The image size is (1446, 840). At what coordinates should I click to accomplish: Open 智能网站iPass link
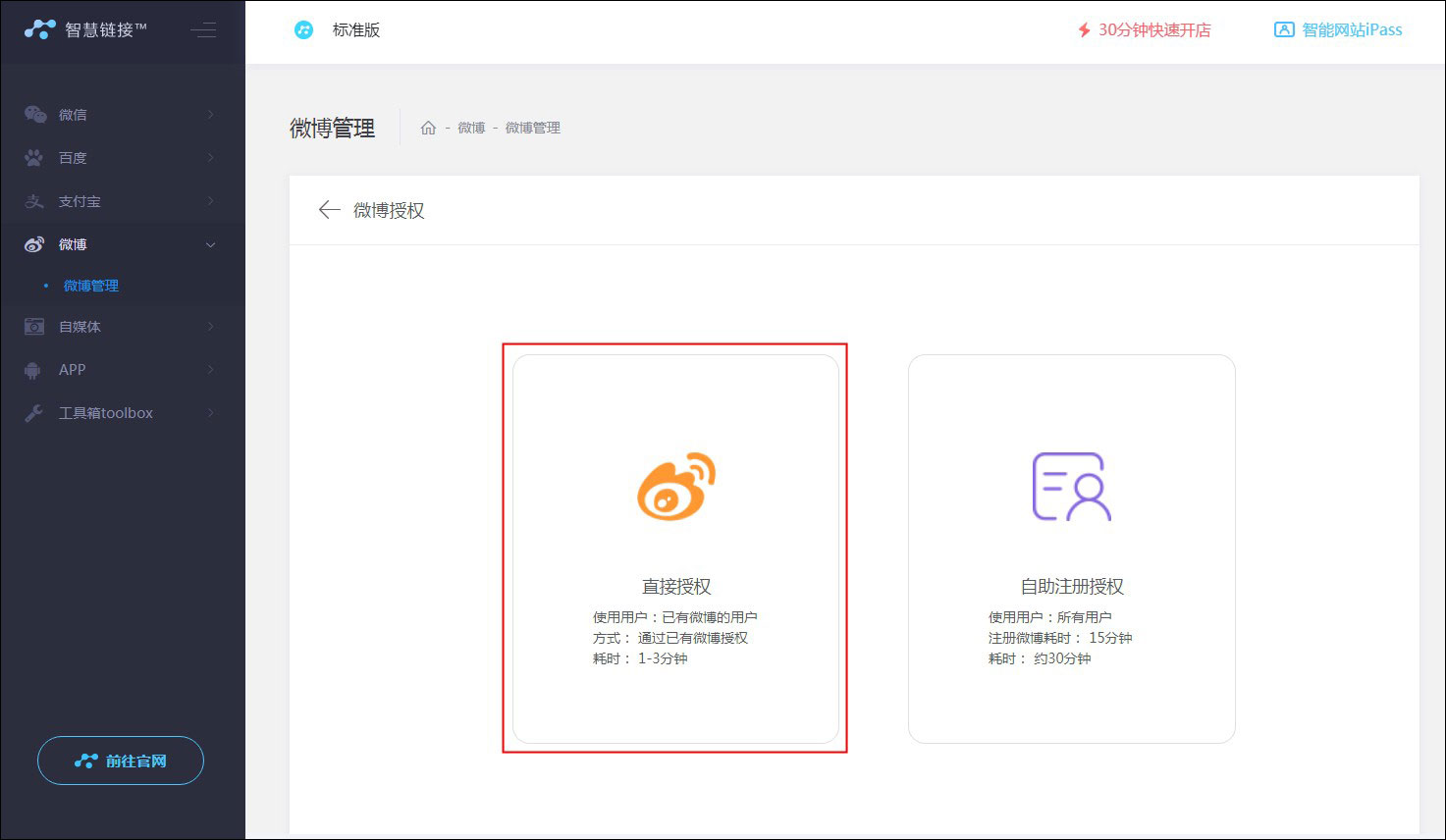[x=1352, y=30]
